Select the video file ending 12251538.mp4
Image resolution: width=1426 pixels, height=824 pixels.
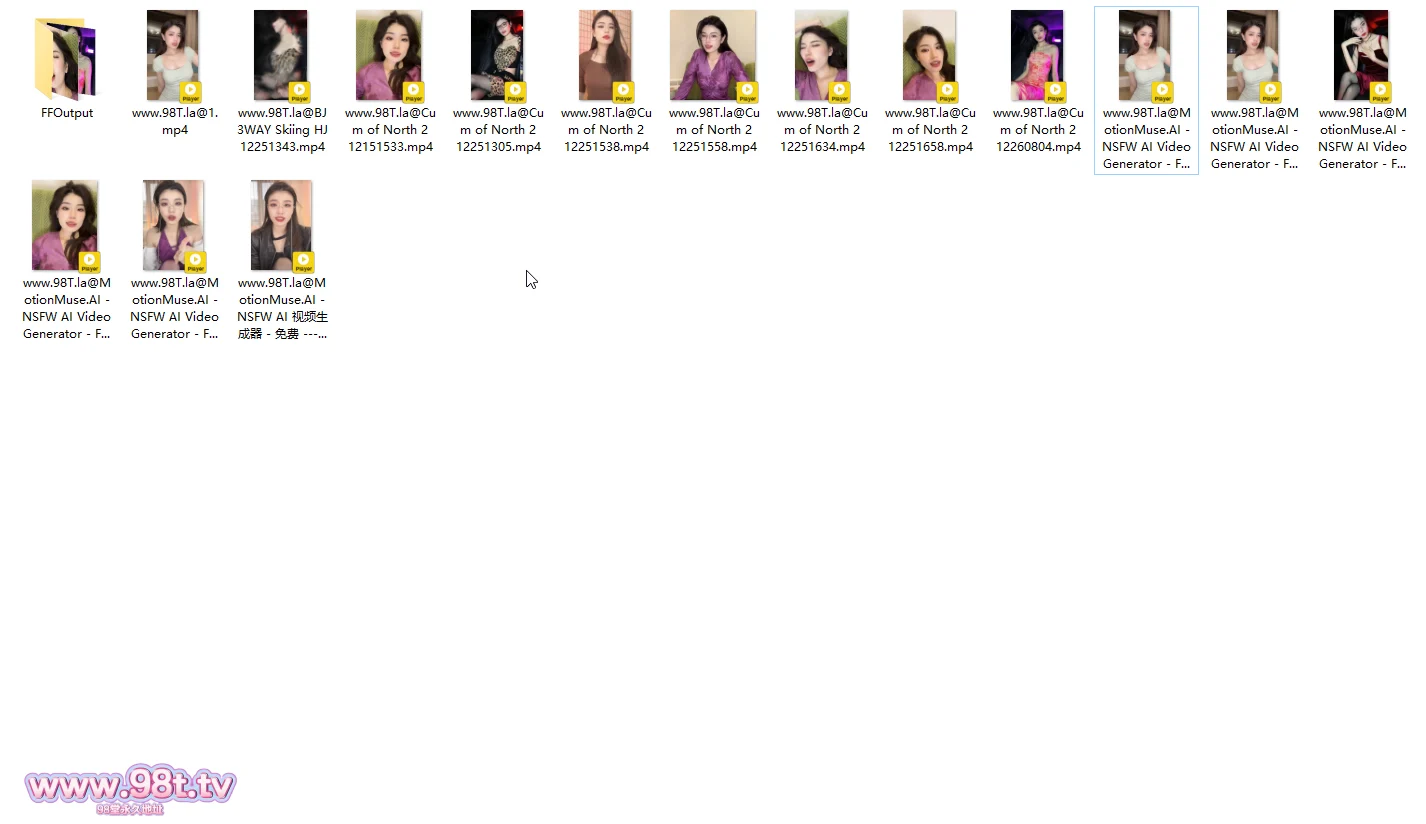(x=605, y=55)
